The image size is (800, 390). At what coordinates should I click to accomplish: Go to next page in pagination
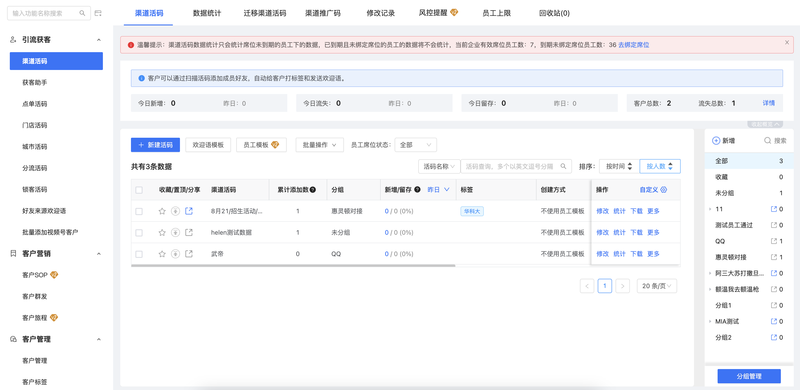622,286
